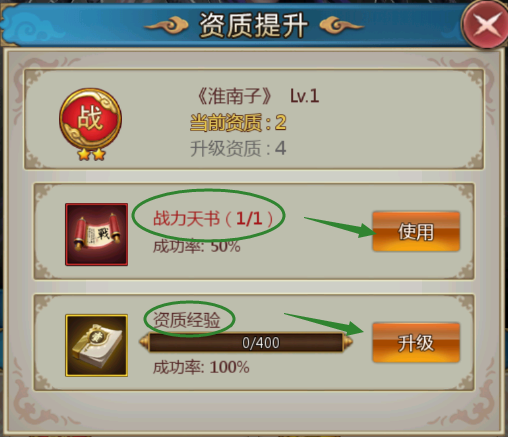The width and height of the screenshot is (508, 437).
Task: Click the 升级资质: 4 text
Action: tap(238, 148)
